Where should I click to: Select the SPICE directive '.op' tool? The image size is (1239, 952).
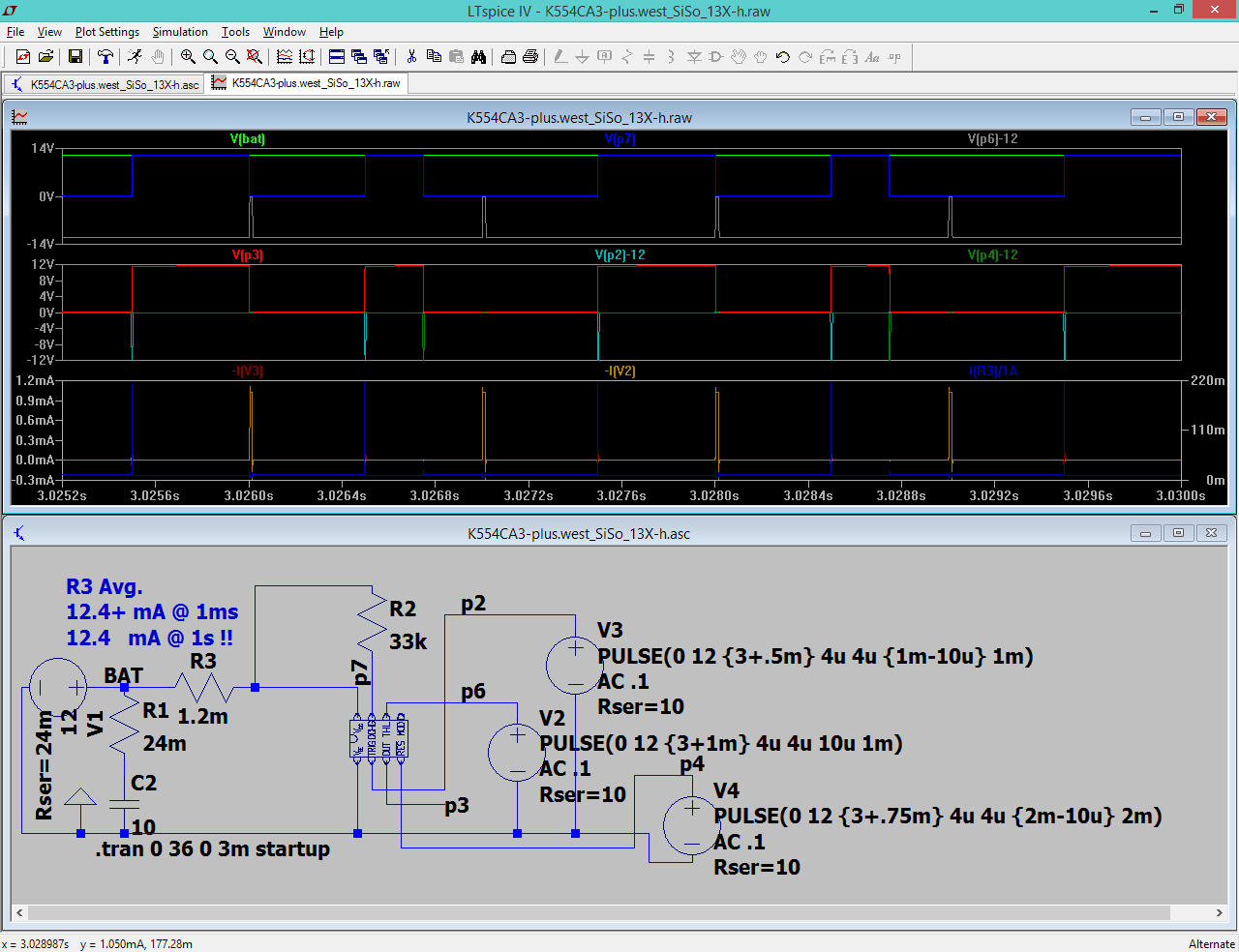tap(894, 57)
